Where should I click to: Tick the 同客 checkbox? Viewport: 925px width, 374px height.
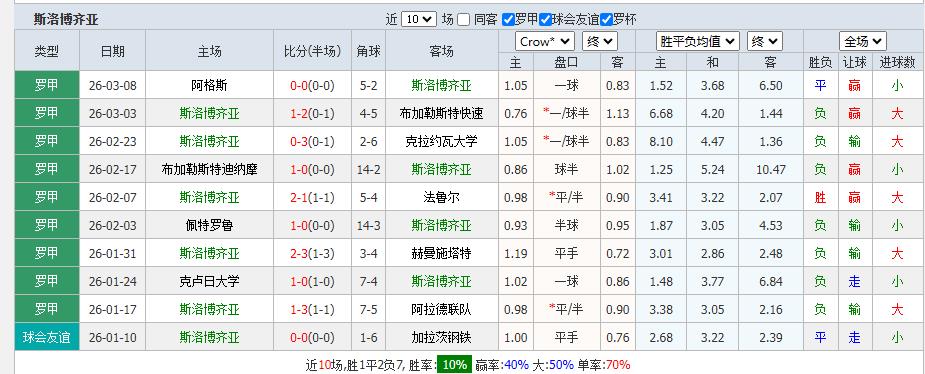pyautogui.click(x=464, y=20)
